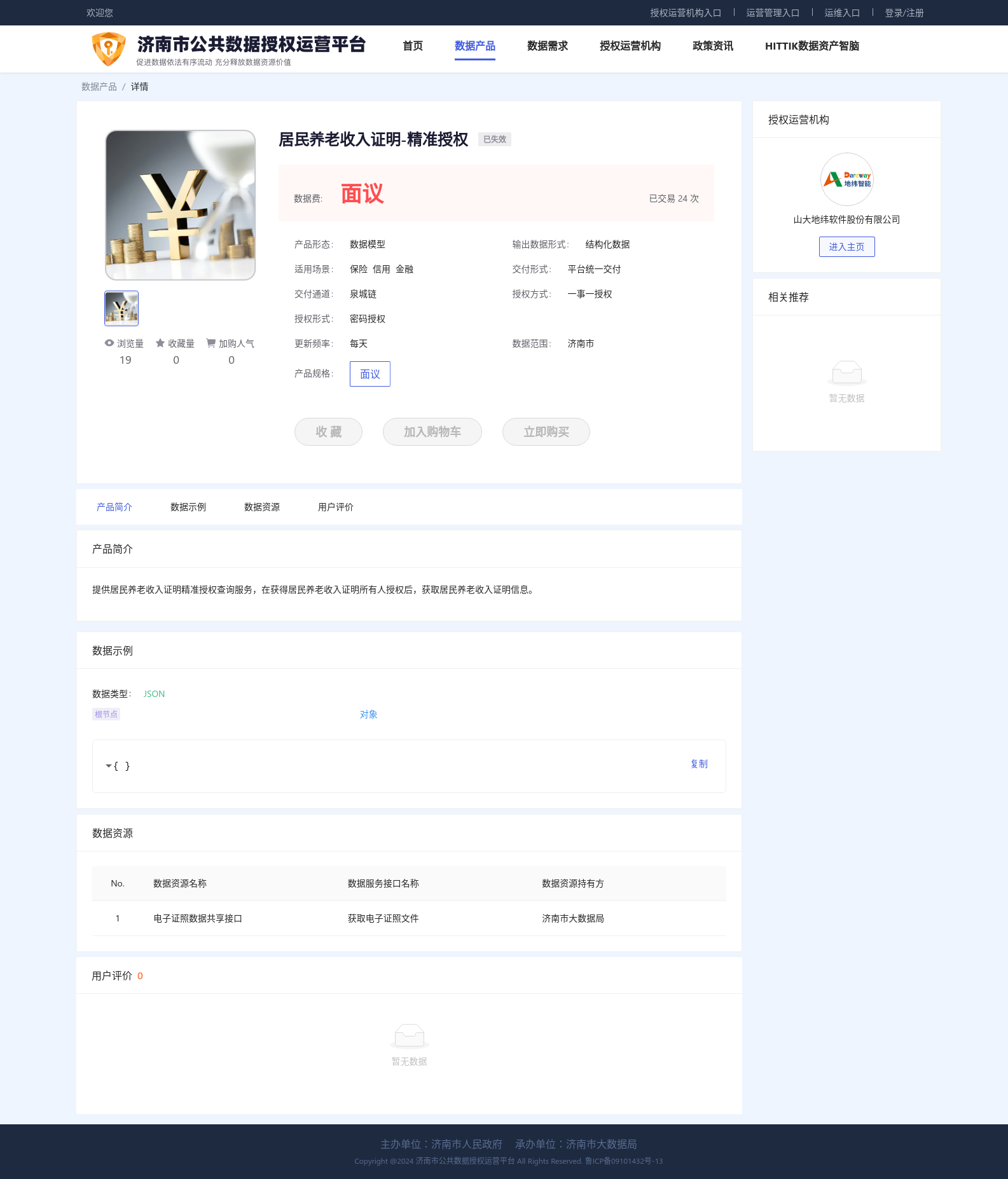Select the 面议 product specification option
1008x1179 pixels.
tap(370, 374)
